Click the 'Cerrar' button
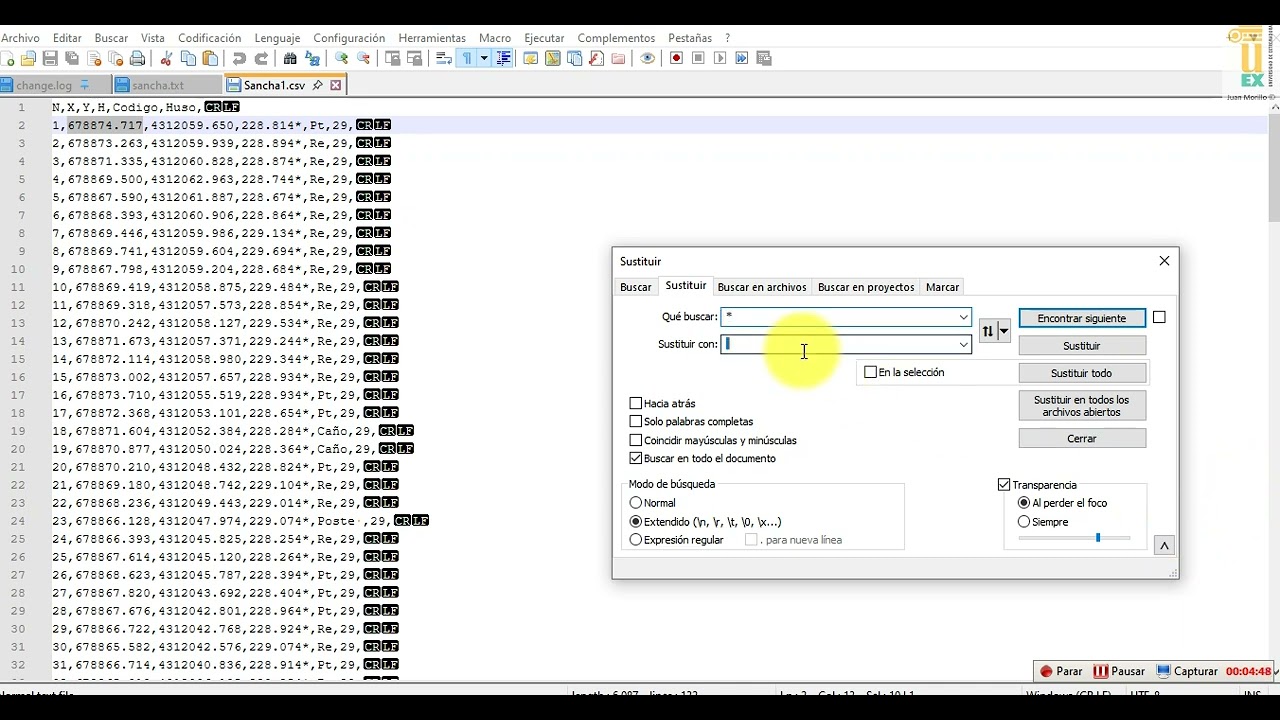This screenshot has width=1280, height=720. [1082, 438]
